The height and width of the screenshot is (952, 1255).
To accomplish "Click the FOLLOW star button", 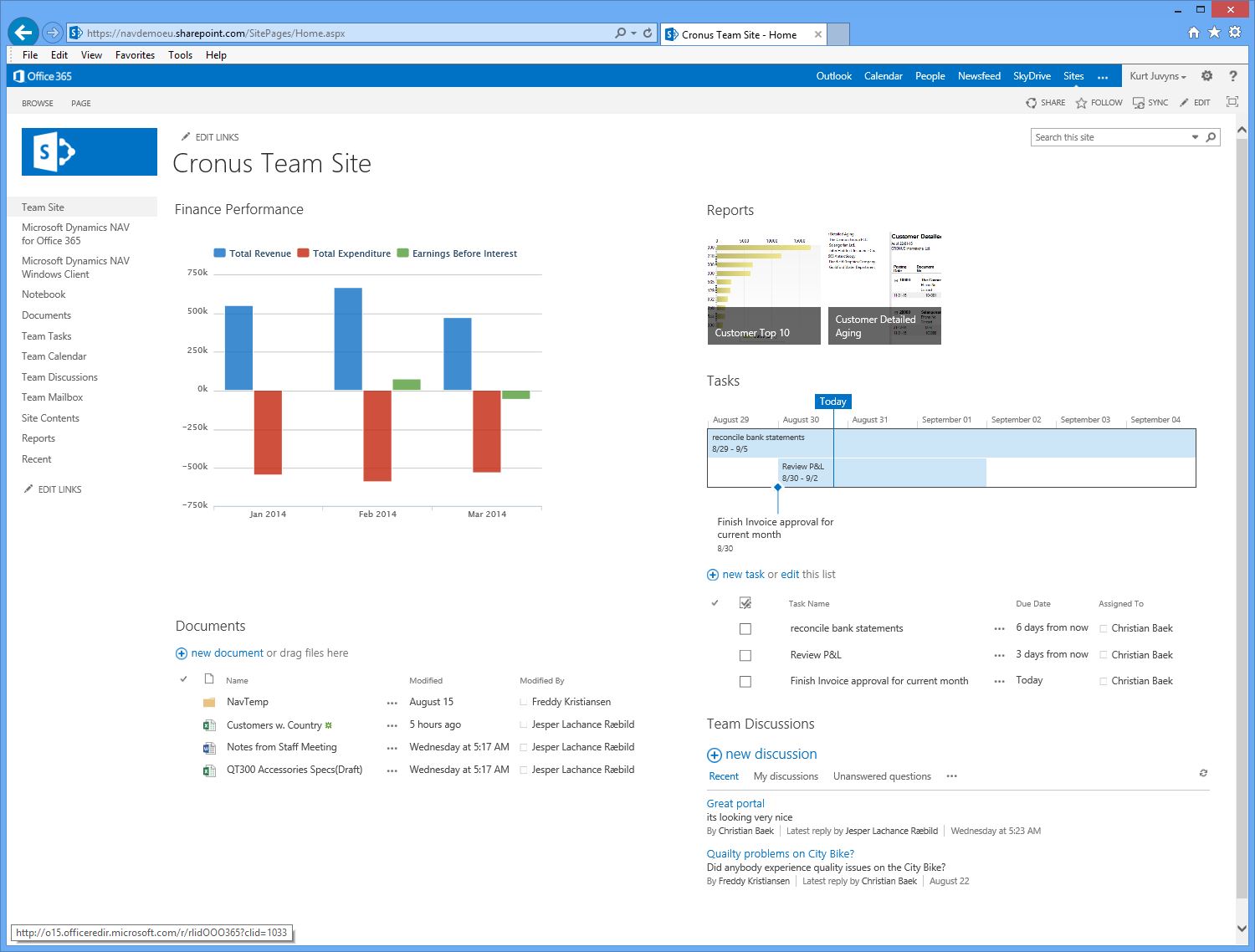I will pos(1099,103).
